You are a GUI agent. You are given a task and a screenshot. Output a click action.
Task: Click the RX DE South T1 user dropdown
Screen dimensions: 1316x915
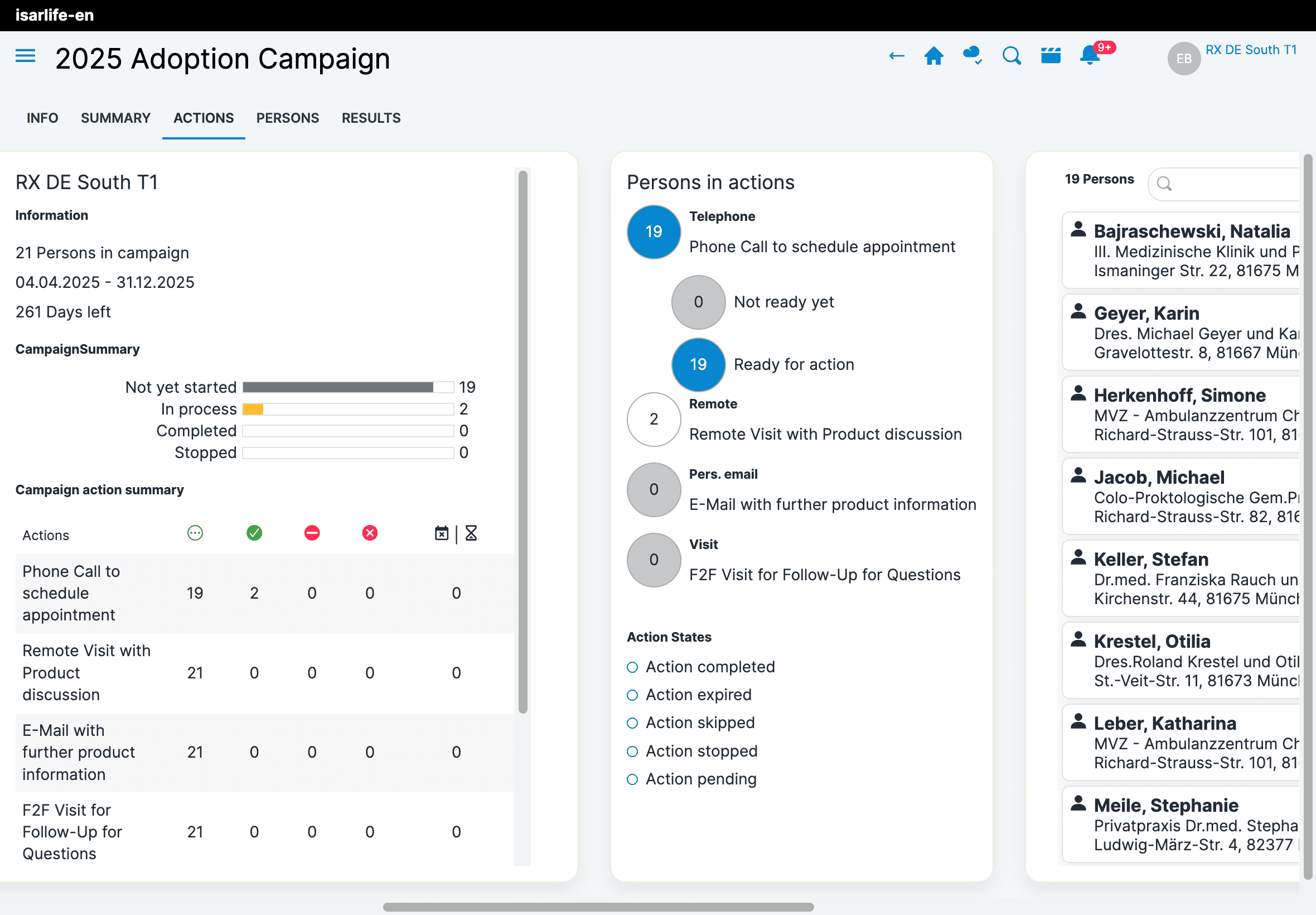[1250, 50]
